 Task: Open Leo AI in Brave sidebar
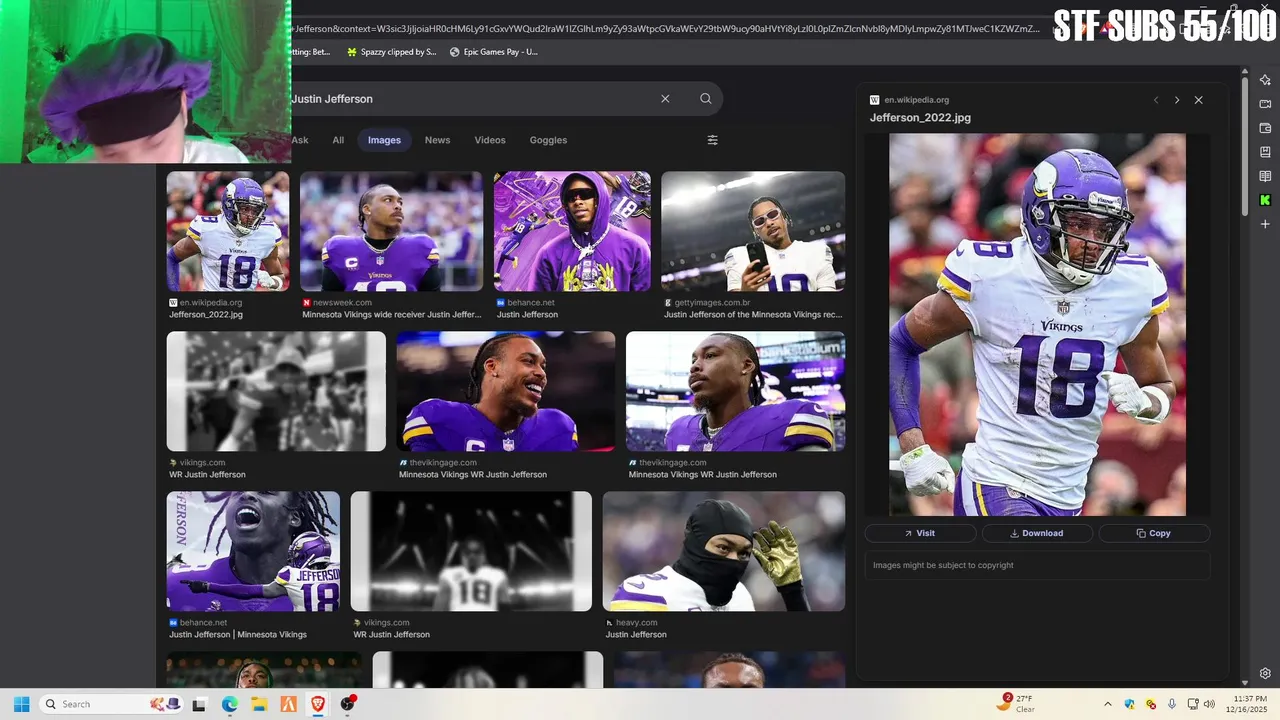[x=1265, y=80]
